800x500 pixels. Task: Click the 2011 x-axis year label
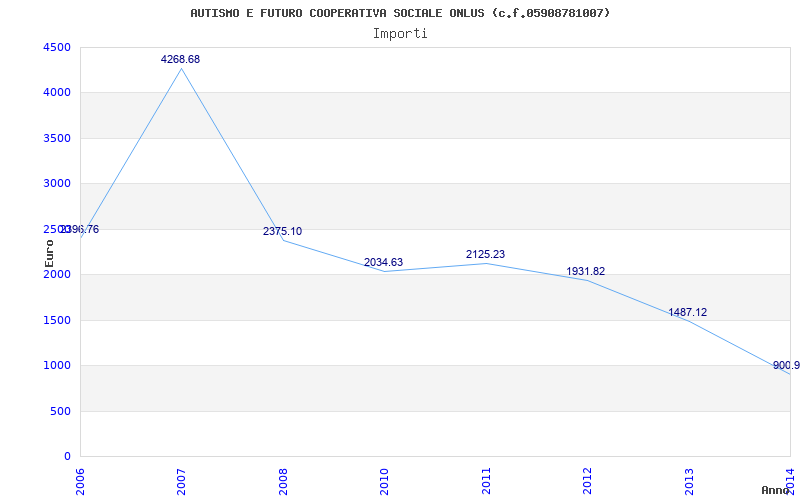tap(486, 482)
